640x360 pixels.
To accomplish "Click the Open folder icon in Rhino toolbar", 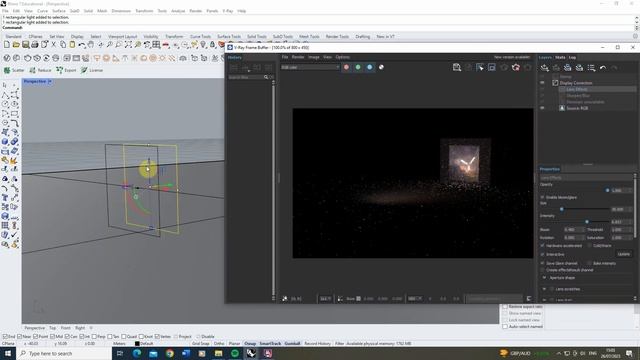I will click(16, 45).
